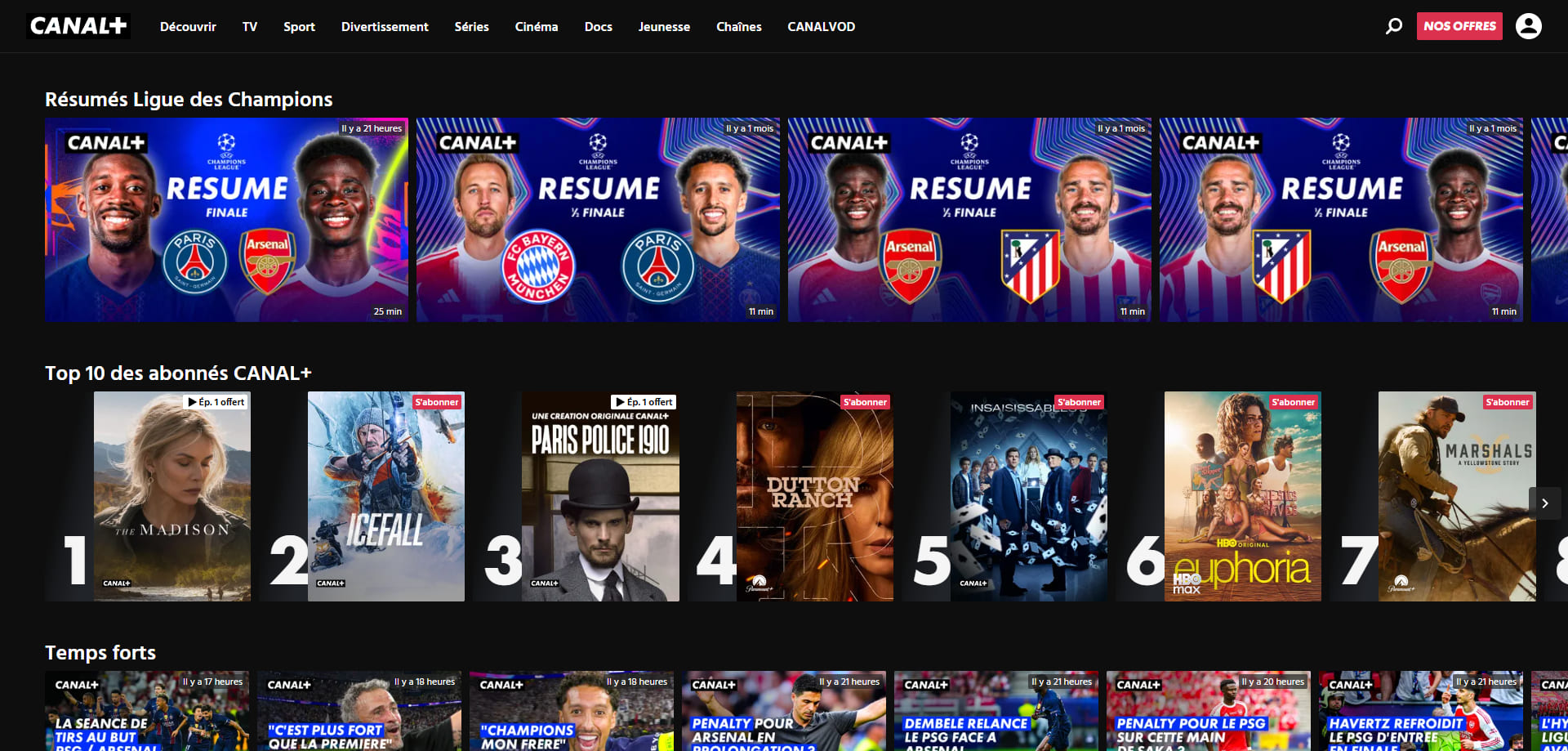
Task: Open the Top 10 des abonnés CANAL+ heading
Action: 178,373
